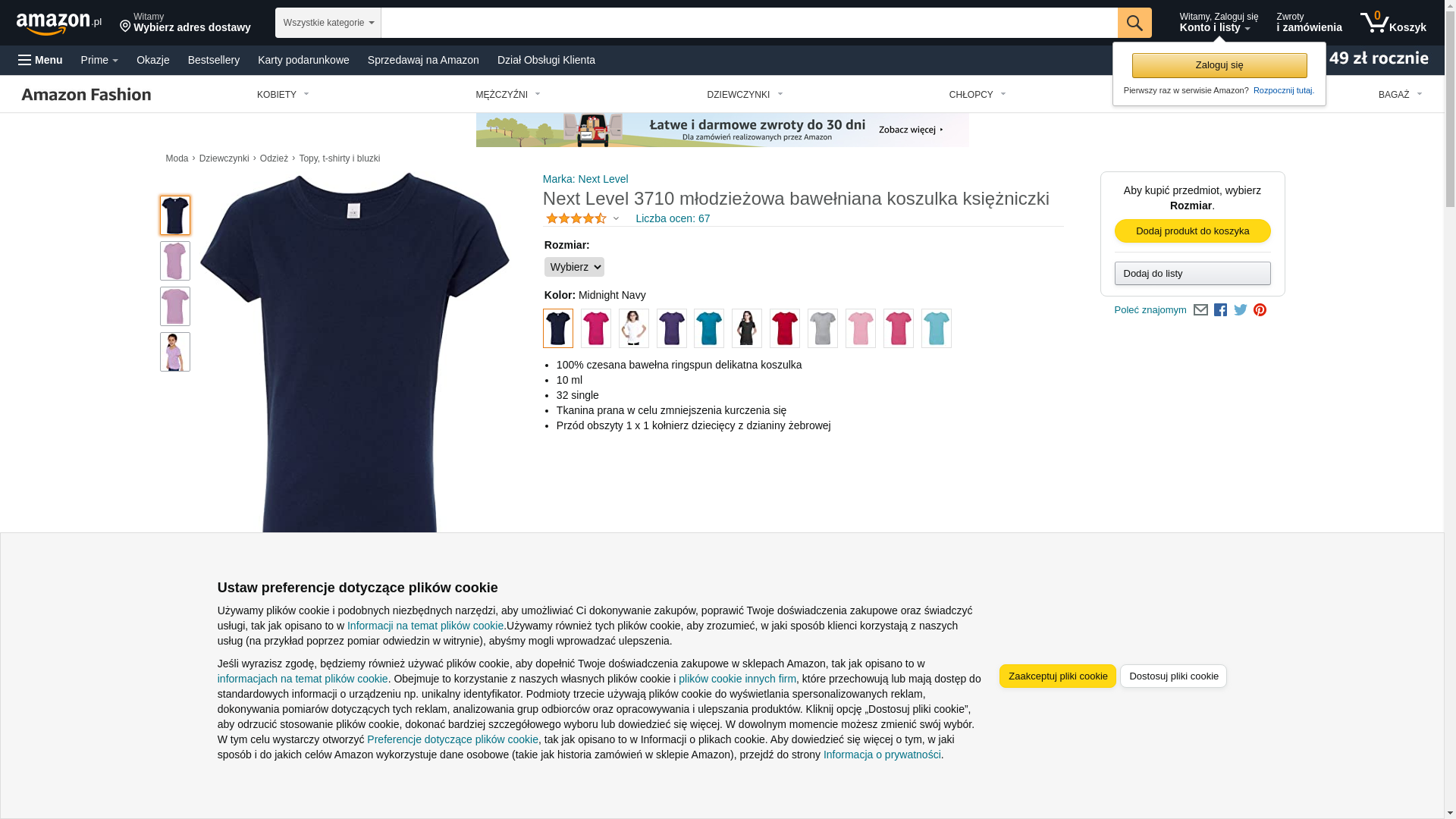Choose the turquoise blue shirt swatch
1456x819 pixels.
[709, 328]
